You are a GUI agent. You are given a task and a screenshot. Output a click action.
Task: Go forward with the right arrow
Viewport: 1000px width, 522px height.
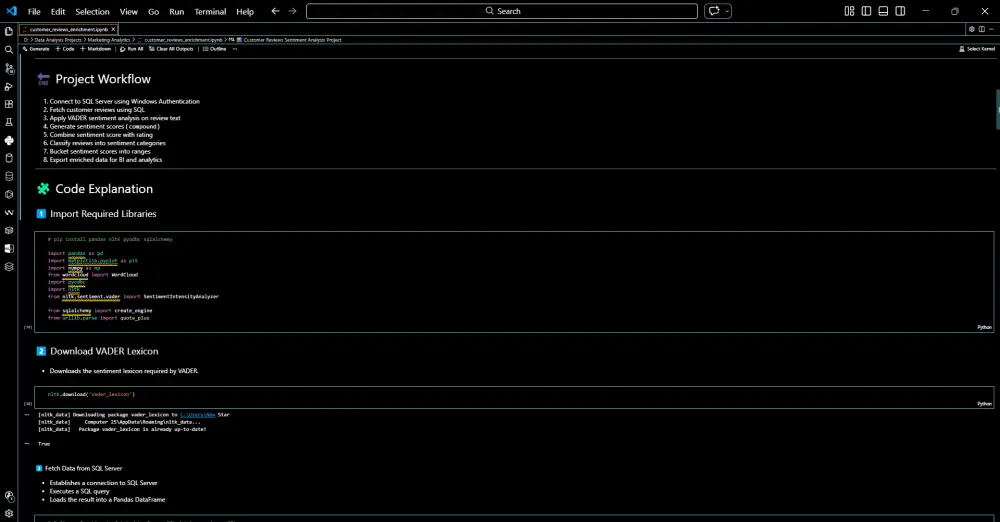click(292, 11)
